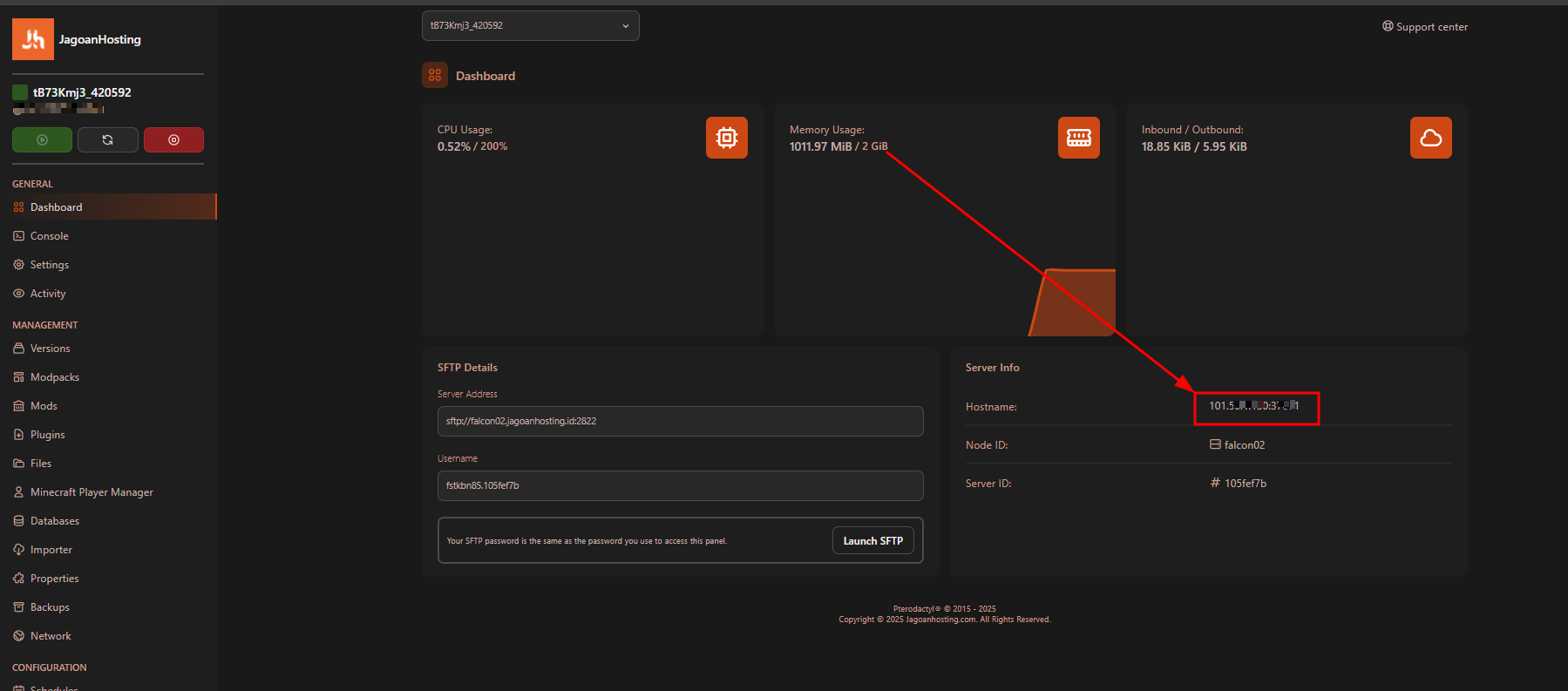Click the CPU chip icon
The image size is (1568, 691).
[727, 138]
